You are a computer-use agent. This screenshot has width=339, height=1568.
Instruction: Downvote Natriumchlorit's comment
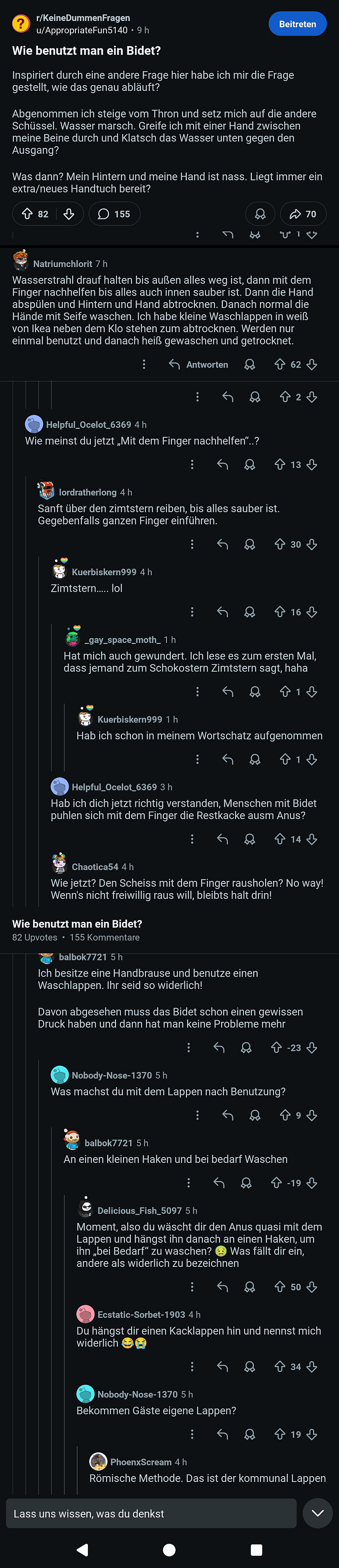[x=312, y=364]
